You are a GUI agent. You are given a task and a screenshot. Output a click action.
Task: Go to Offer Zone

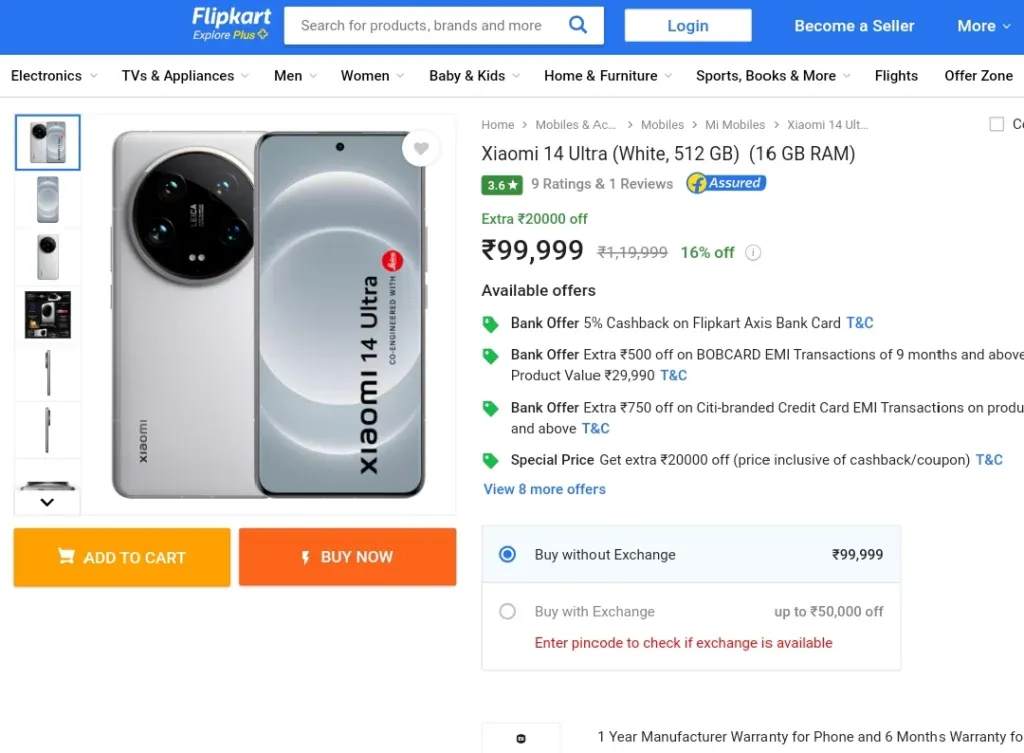pos(978,76)
